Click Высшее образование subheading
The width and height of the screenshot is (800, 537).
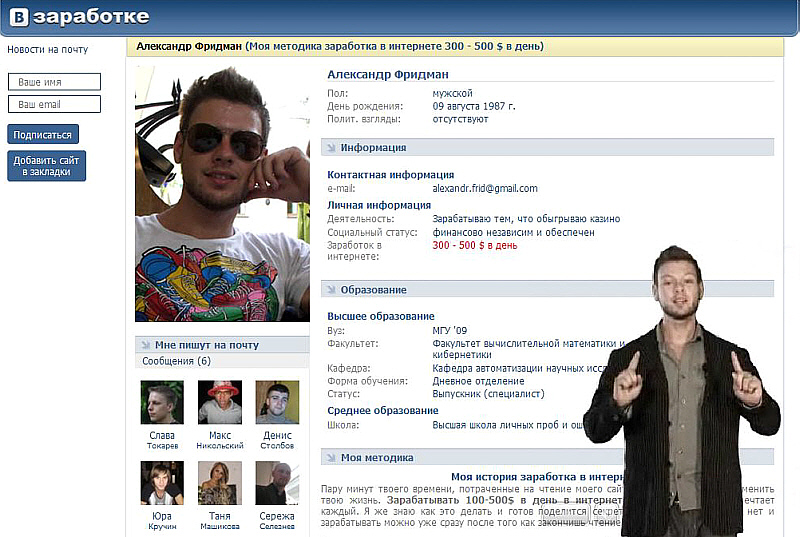coord(381,316)
